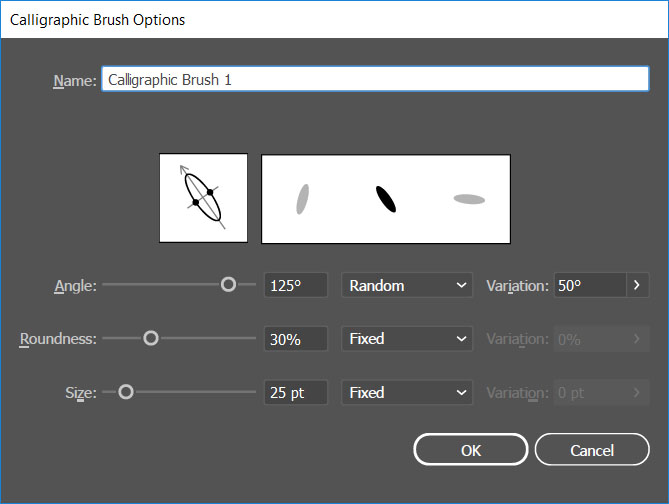Image resolution: width=669 pixels, height=504 pixels.
Task: Click the upper-right black roundness handle on the ellipse
Action: coord(210,192)
